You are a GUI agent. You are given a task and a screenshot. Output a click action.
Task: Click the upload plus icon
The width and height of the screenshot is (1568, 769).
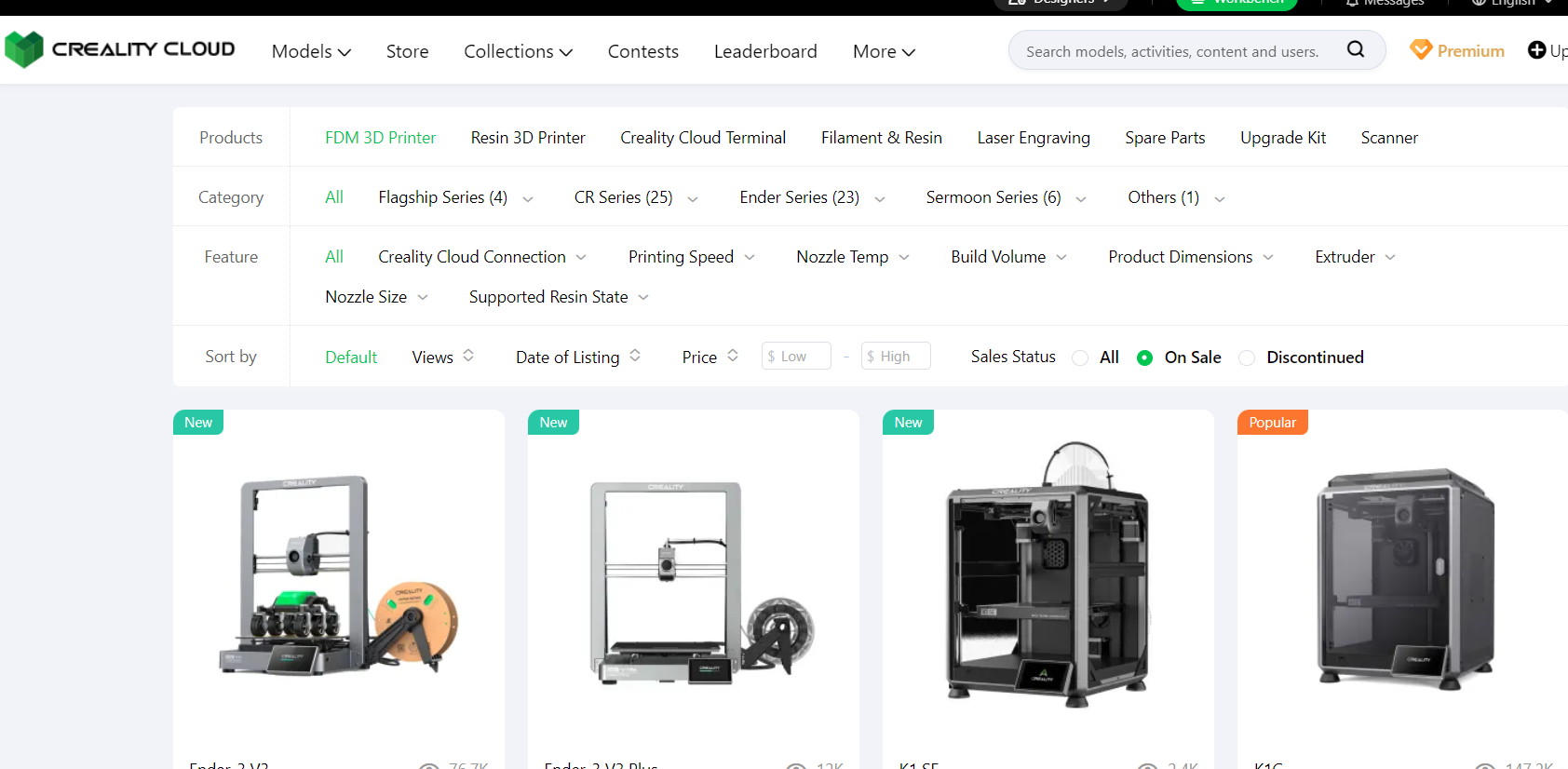(x=1536, y=50)
